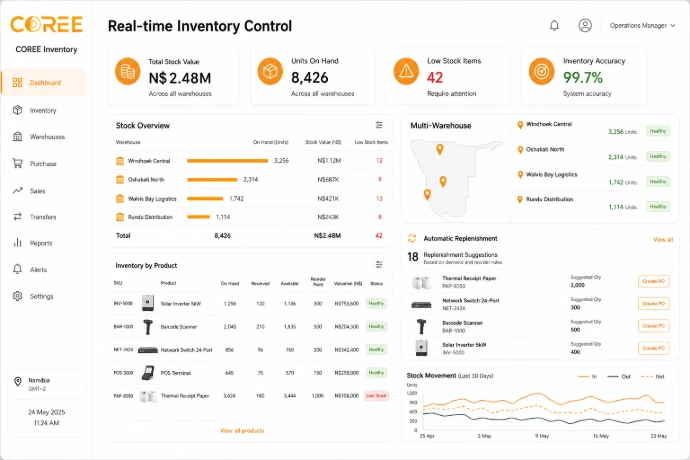The width and height of the screenshot is (690, 460).
Task: Click the Low Stock status badge
Action: tap(376, 395)
